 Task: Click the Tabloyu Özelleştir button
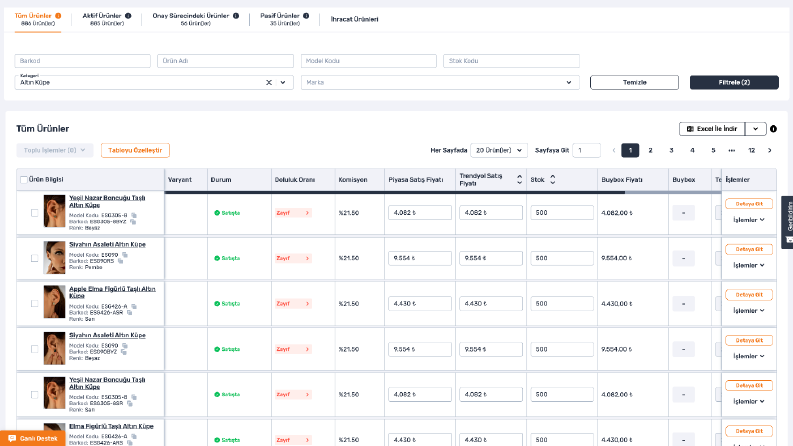click(x=135, y=150)
